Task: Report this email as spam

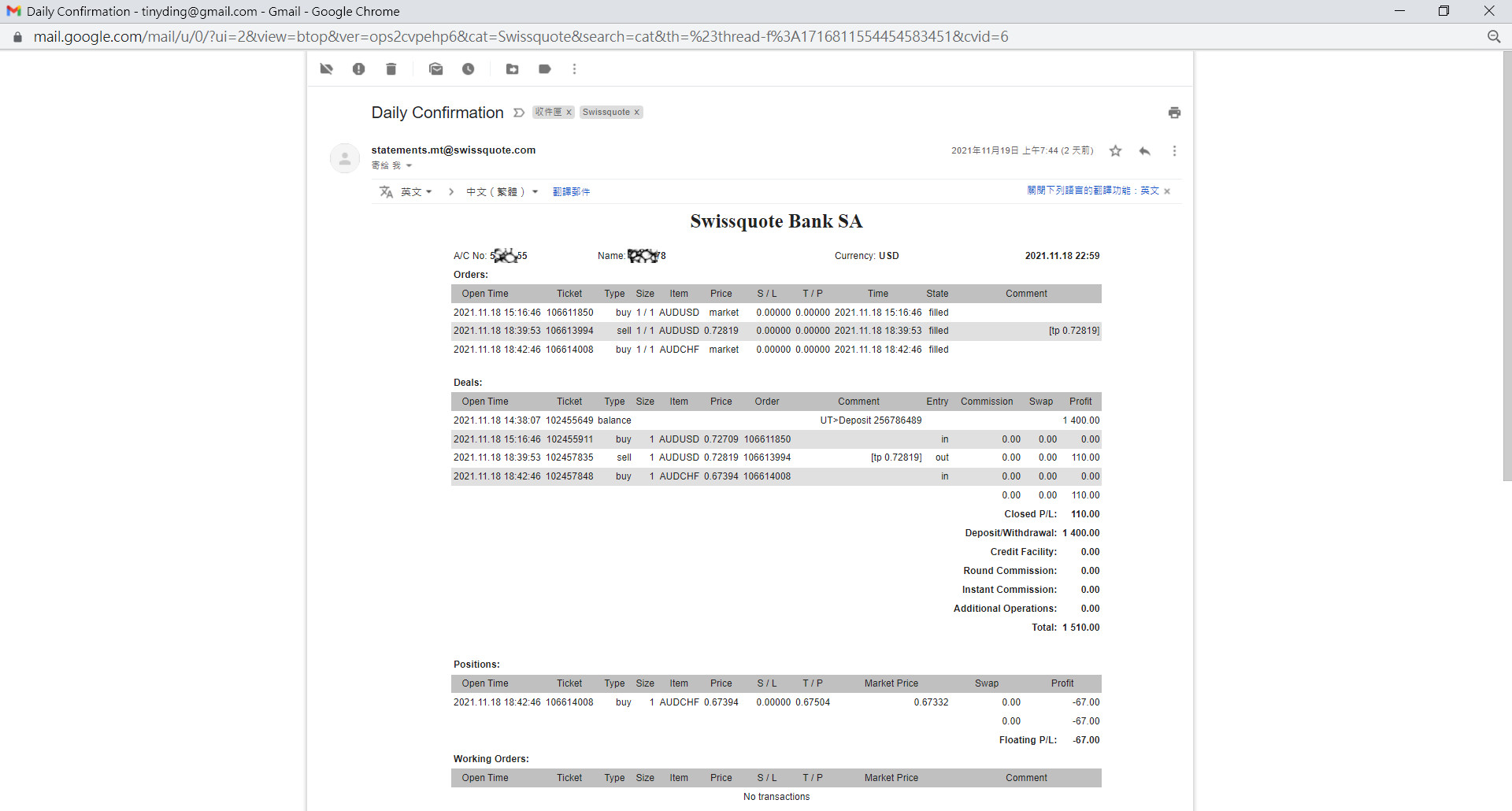Action: pyautogui.click(x=359, y=69)
